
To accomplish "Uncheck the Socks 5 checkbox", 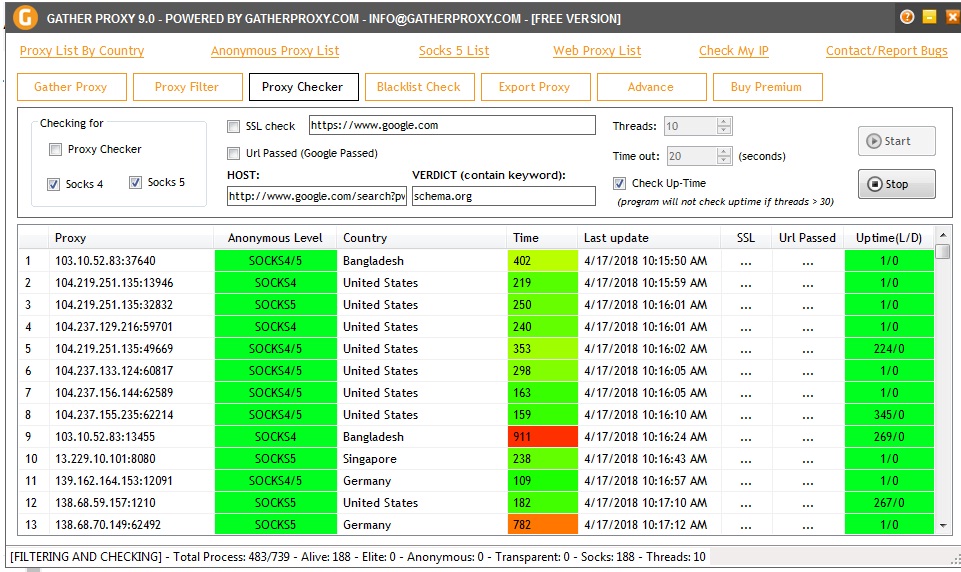I will 135,182.
